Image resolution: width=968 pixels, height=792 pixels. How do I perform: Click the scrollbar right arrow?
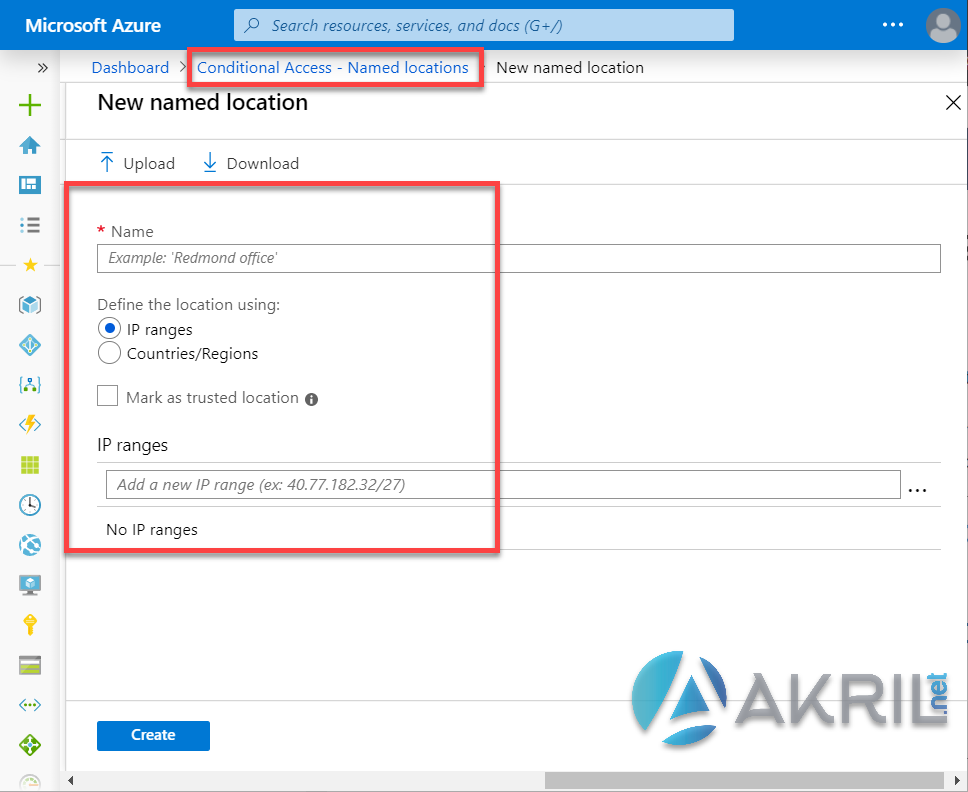(x=957, y=780)
